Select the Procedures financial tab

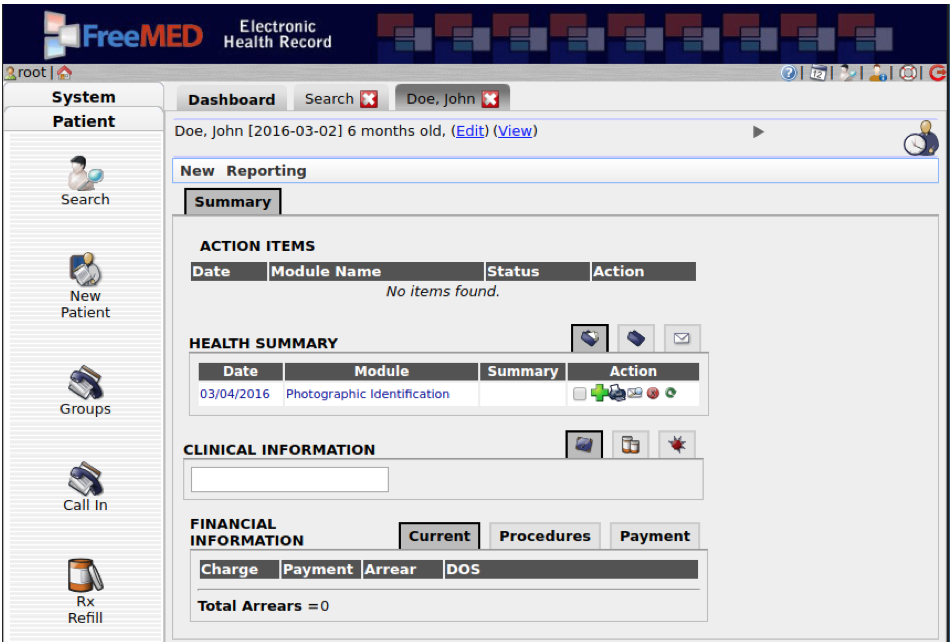pos(544,536)
